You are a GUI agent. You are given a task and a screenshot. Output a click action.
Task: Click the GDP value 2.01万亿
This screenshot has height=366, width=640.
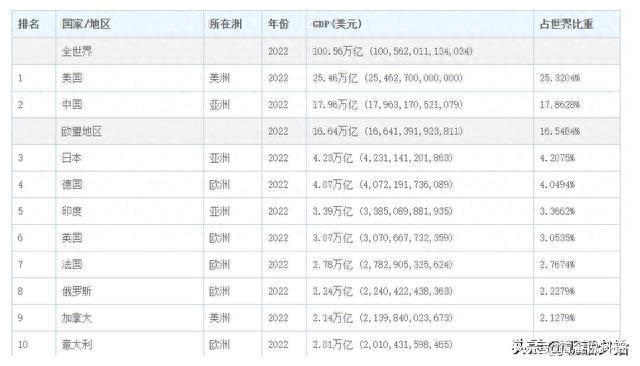coord(333,345)
